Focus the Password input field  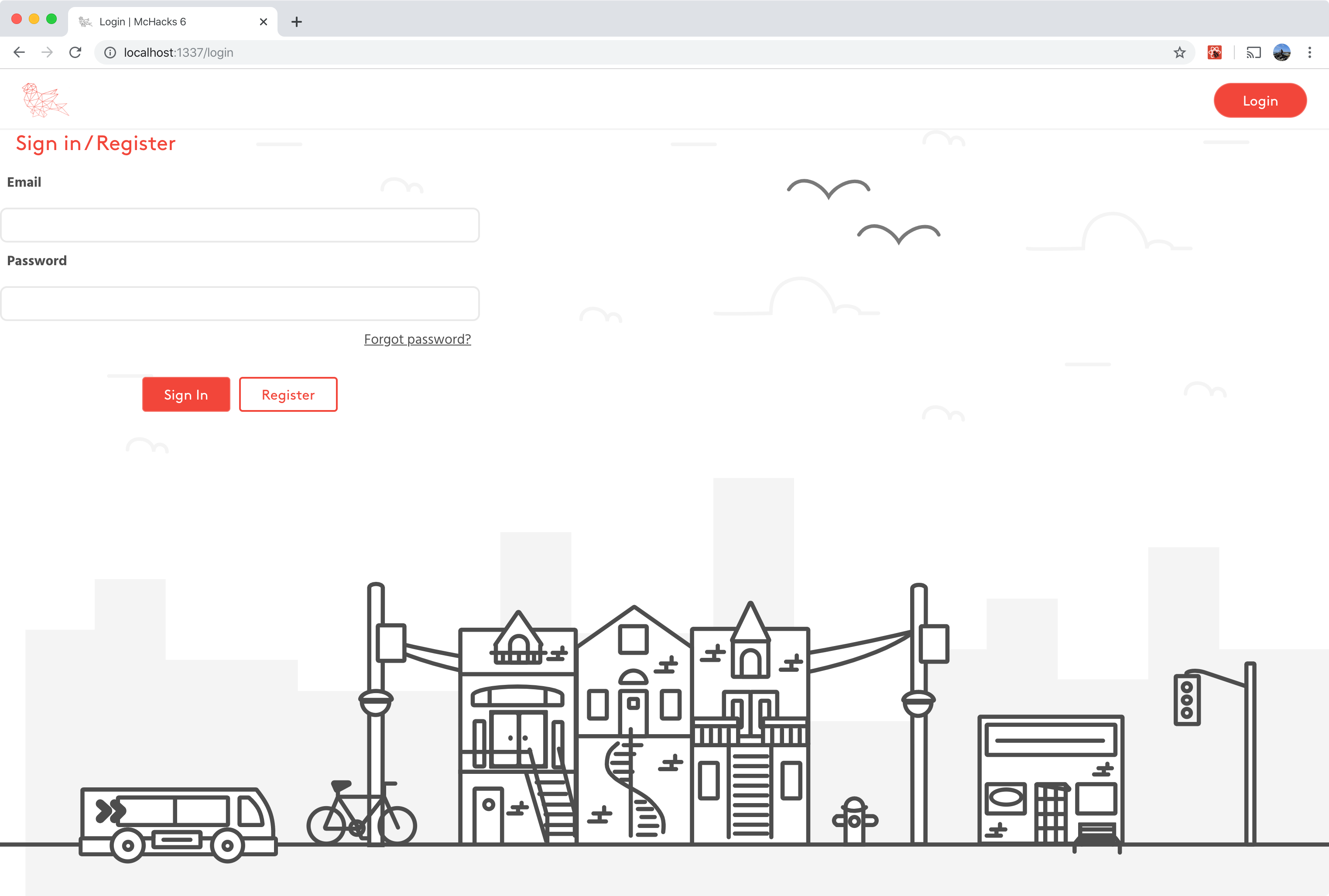[240, 304]
